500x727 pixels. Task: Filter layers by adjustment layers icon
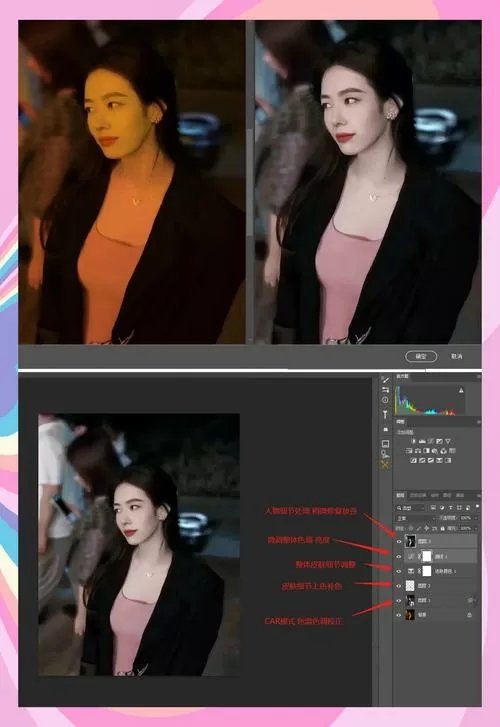pos(442,508)
